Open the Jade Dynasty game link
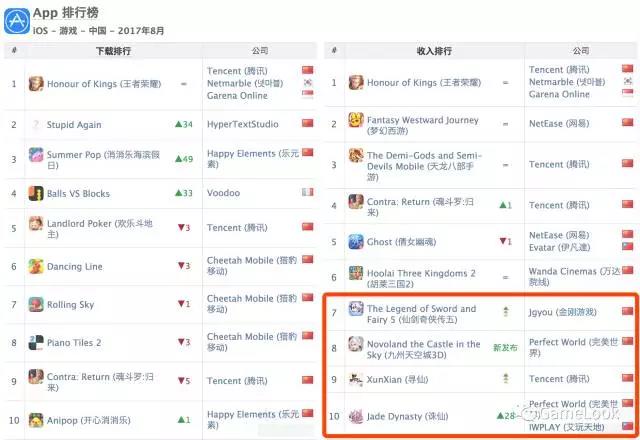 click(407, 416)
